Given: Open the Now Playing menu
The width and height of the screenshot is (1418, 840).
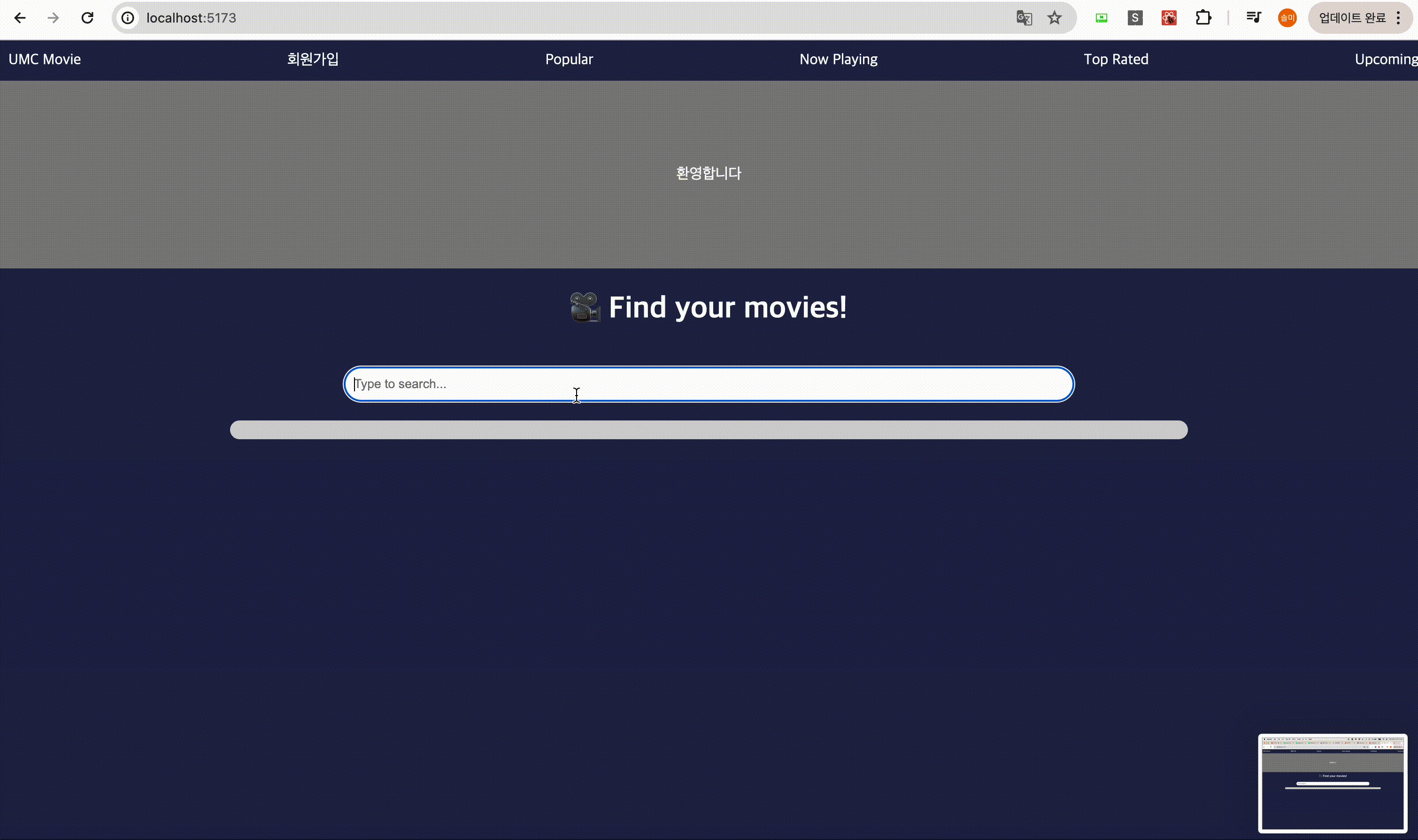Looking at the screenshot, I should pyautogui.click(x=838, y=60).
